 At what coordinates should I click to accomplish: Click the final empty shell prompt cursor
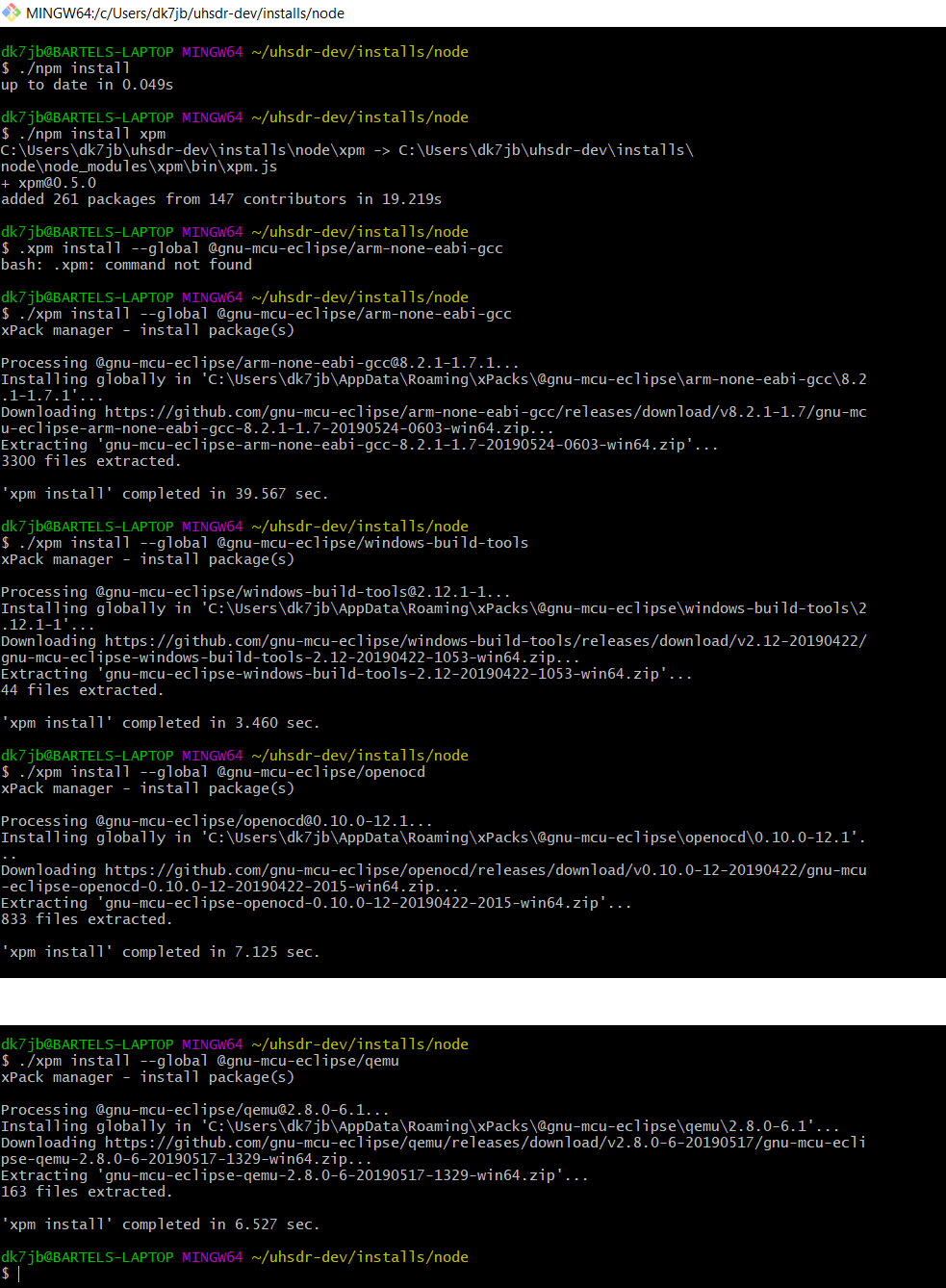[18, 1274]
